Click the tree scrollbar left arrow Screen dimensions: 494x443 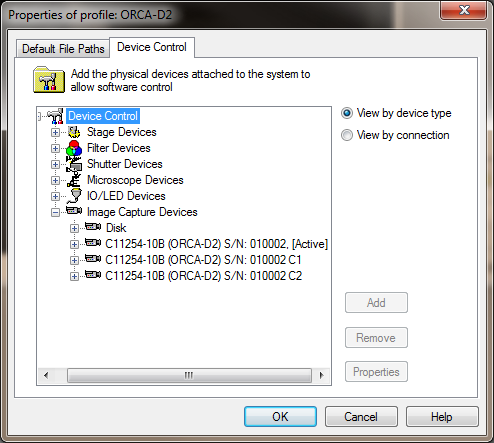46,375
